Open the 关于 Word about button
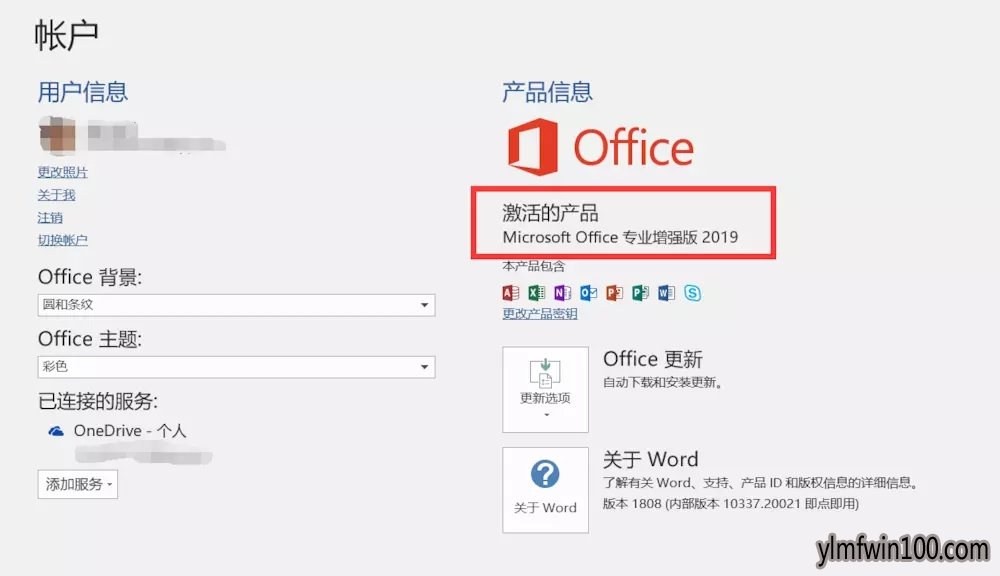 [545, 490]
